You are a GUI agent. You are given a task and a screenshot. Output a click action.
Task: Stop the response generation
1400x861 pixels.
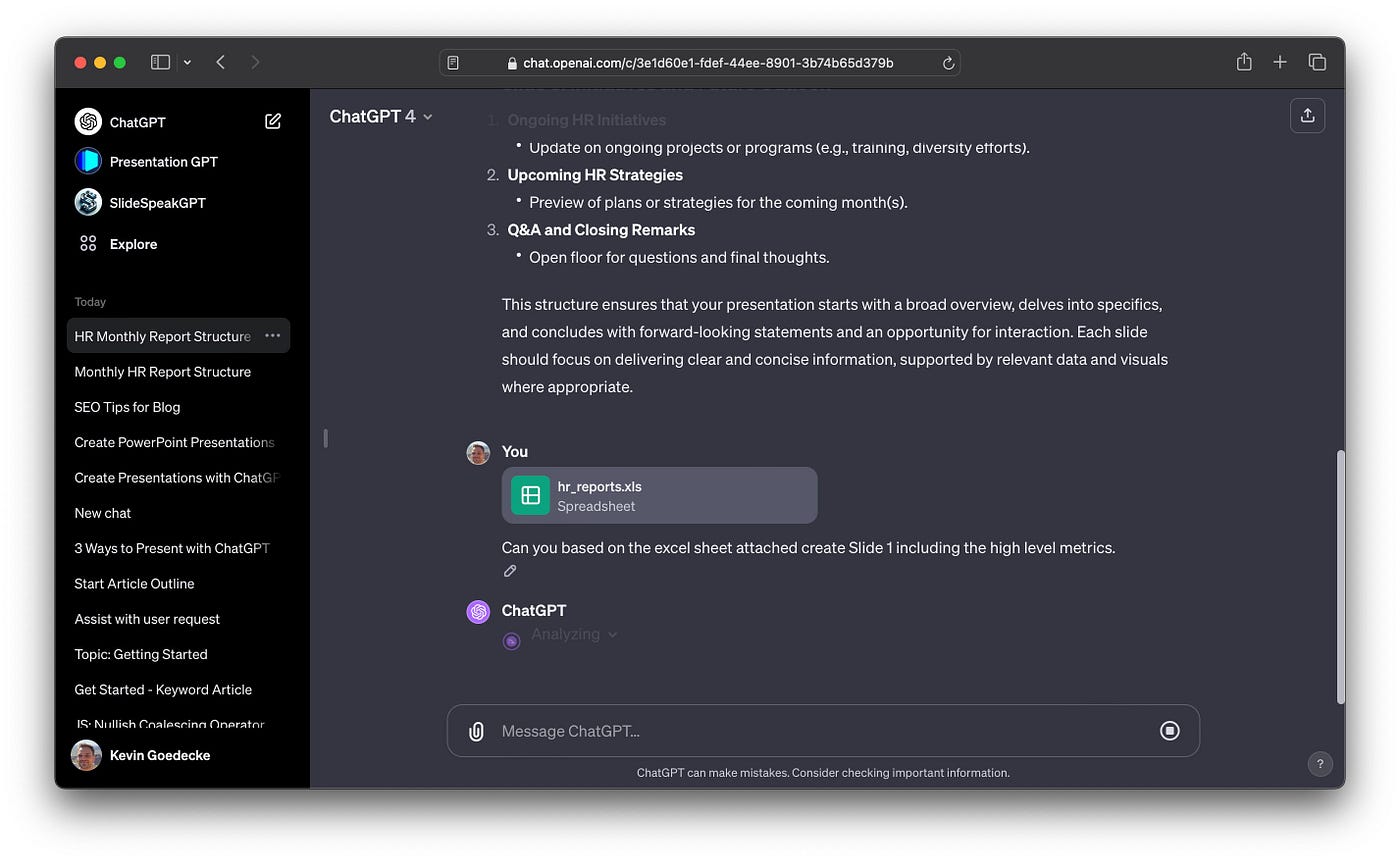click(1170, 730)
